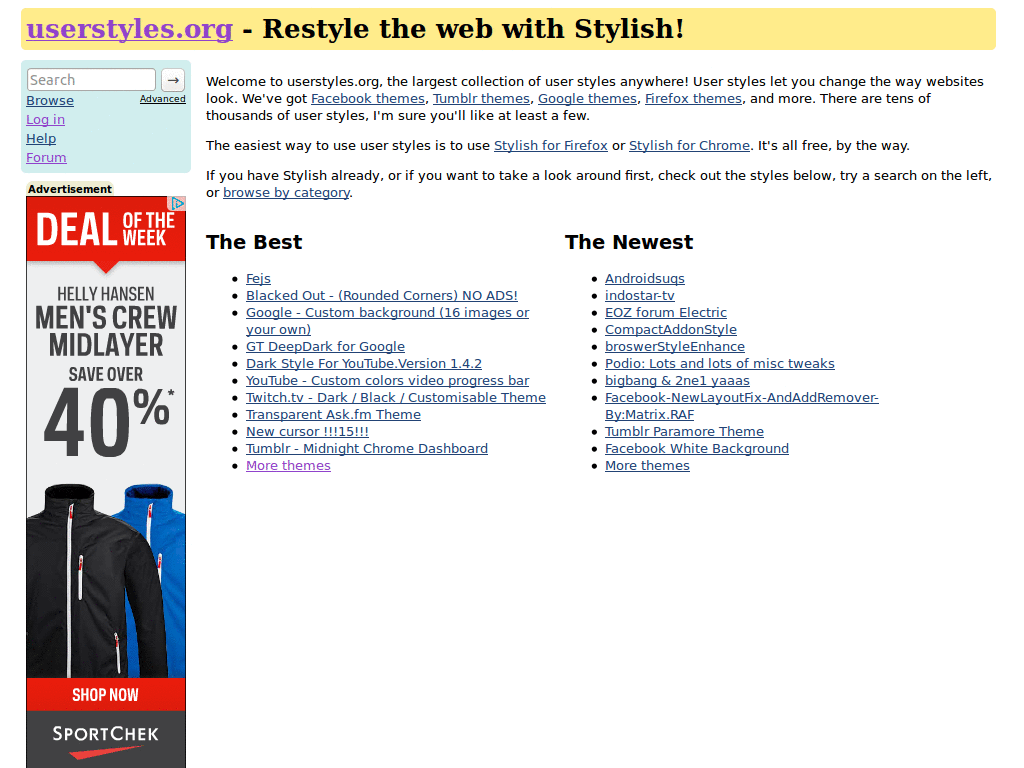Open Blacked Out Rounded Corners style
The width and height of the screenshot is (1024, 768).
(x=381, y=296)
